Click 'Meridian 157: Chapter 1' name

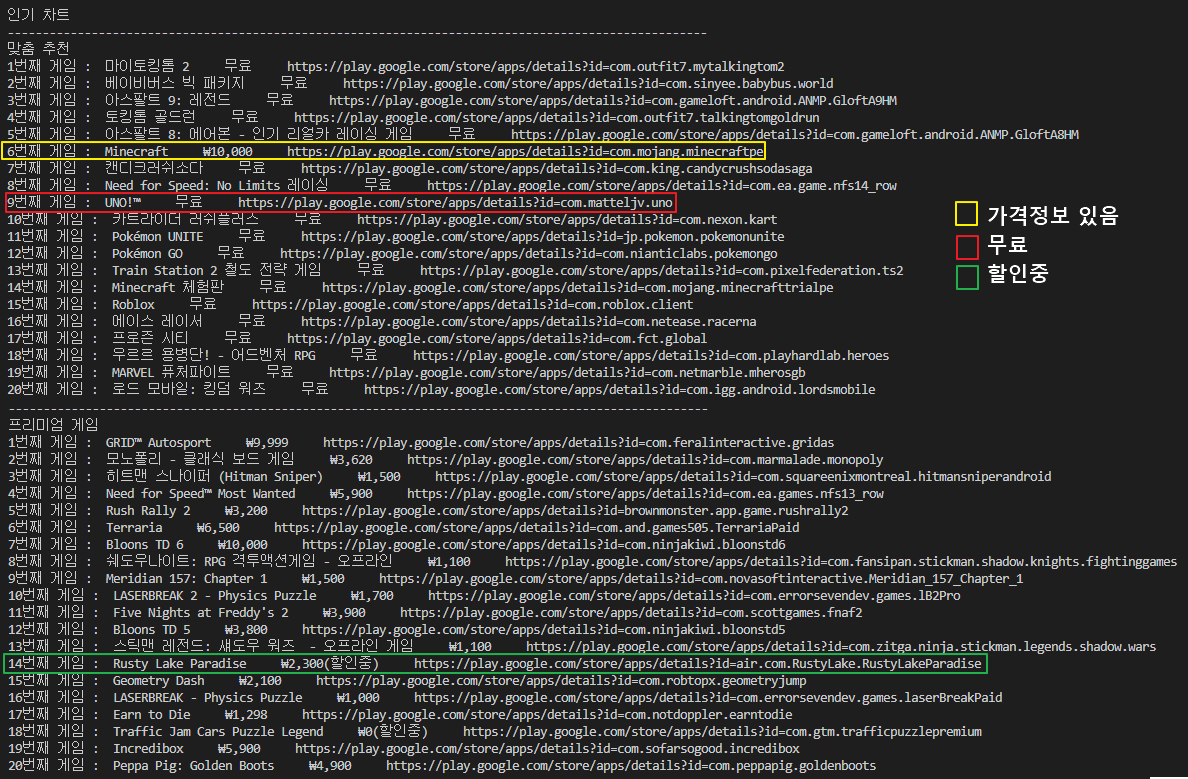(186, 578)
